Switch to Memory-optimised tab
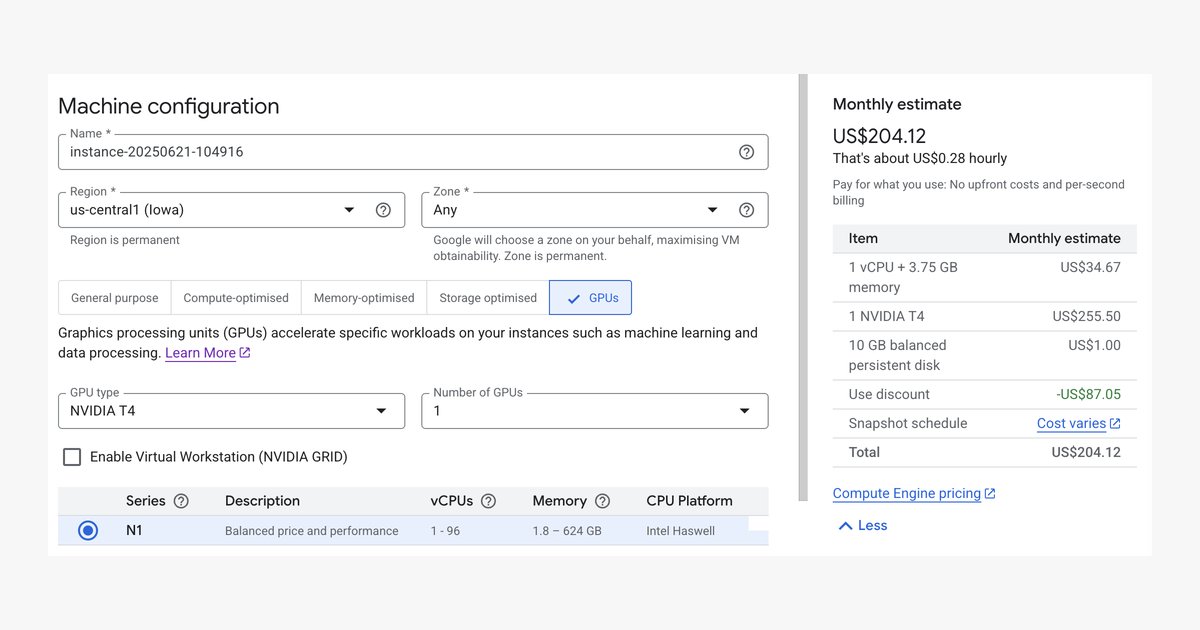The image size is (1200, 630). [364, 298]
